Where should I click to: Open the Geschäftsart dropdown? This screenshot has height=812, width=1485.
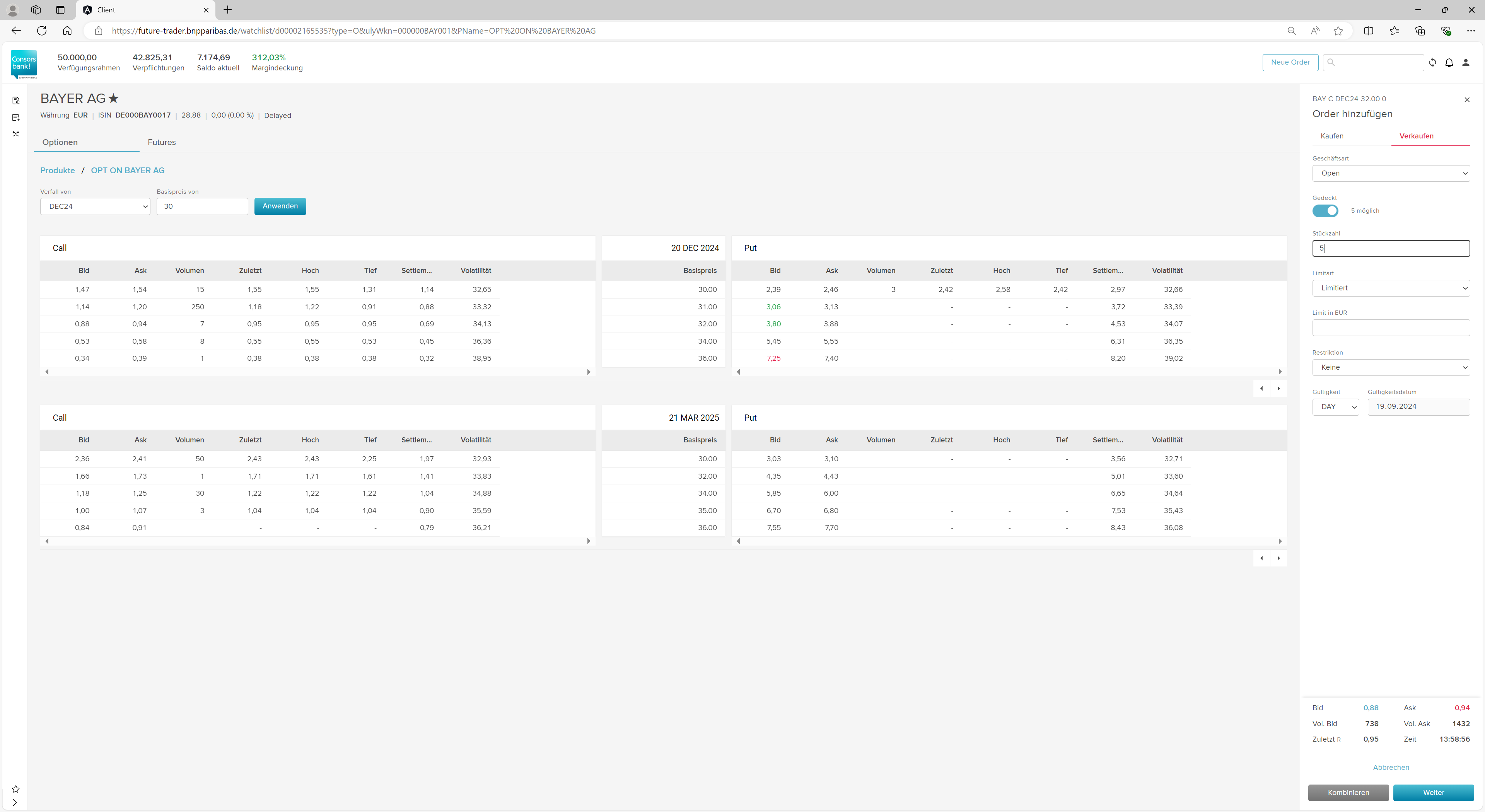coord(1391,174)
